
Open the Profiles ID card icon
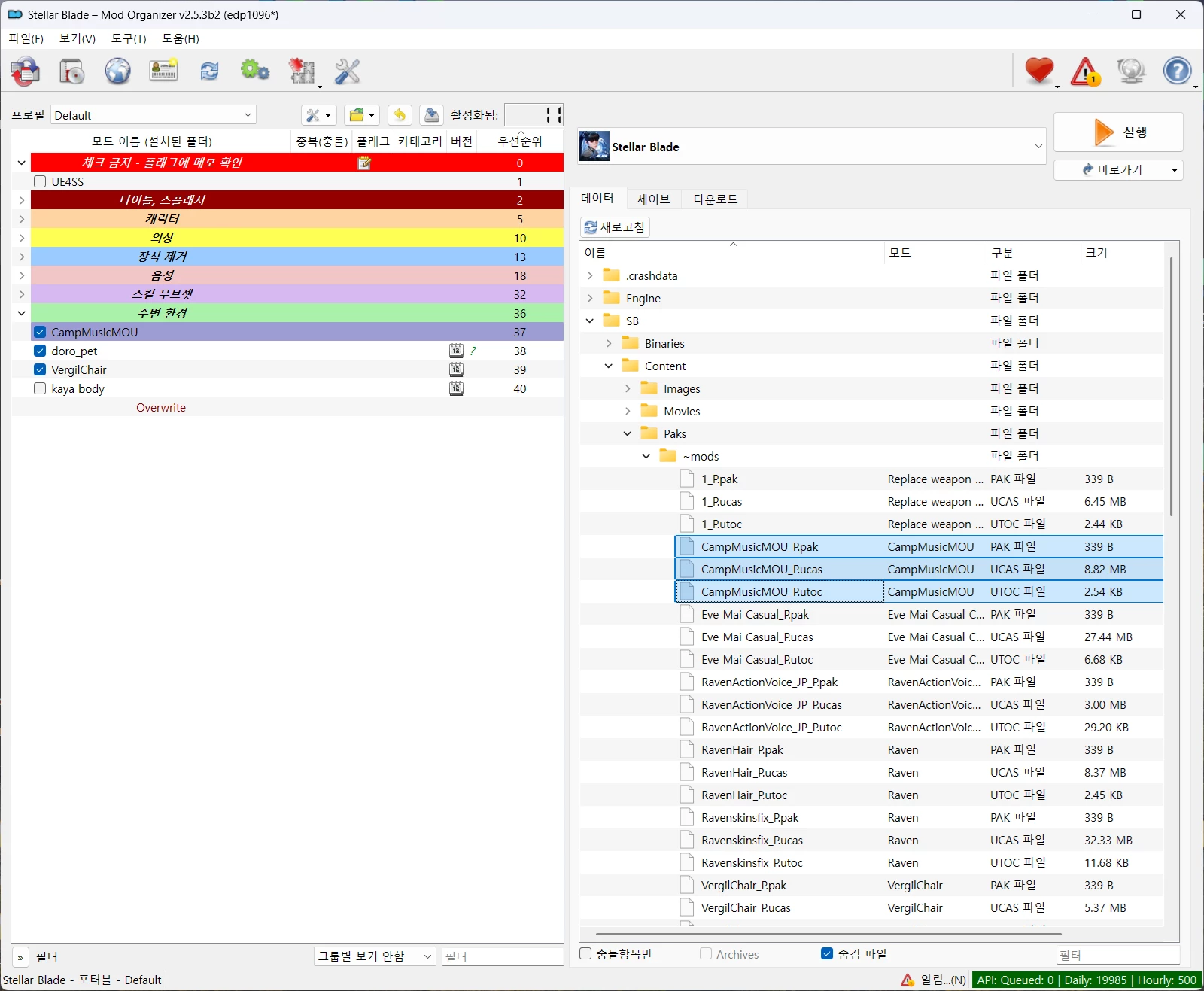(x=163, y=71)
